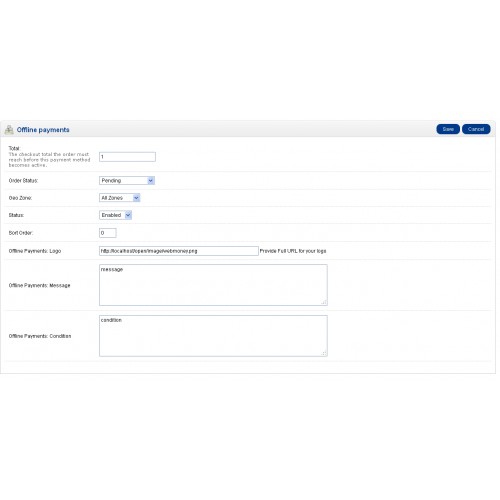Click the Order Status dropdown arrow

151,180
